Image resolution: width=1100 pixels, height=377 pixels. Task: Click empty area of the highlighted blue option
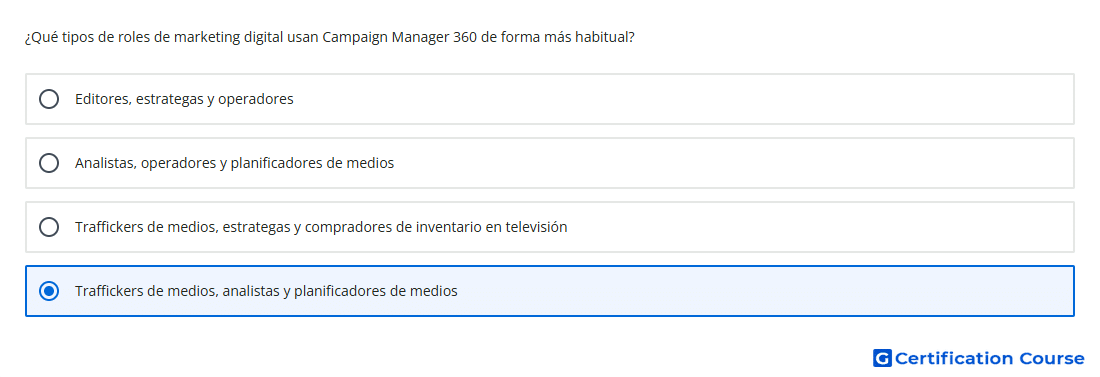[765, 291]
